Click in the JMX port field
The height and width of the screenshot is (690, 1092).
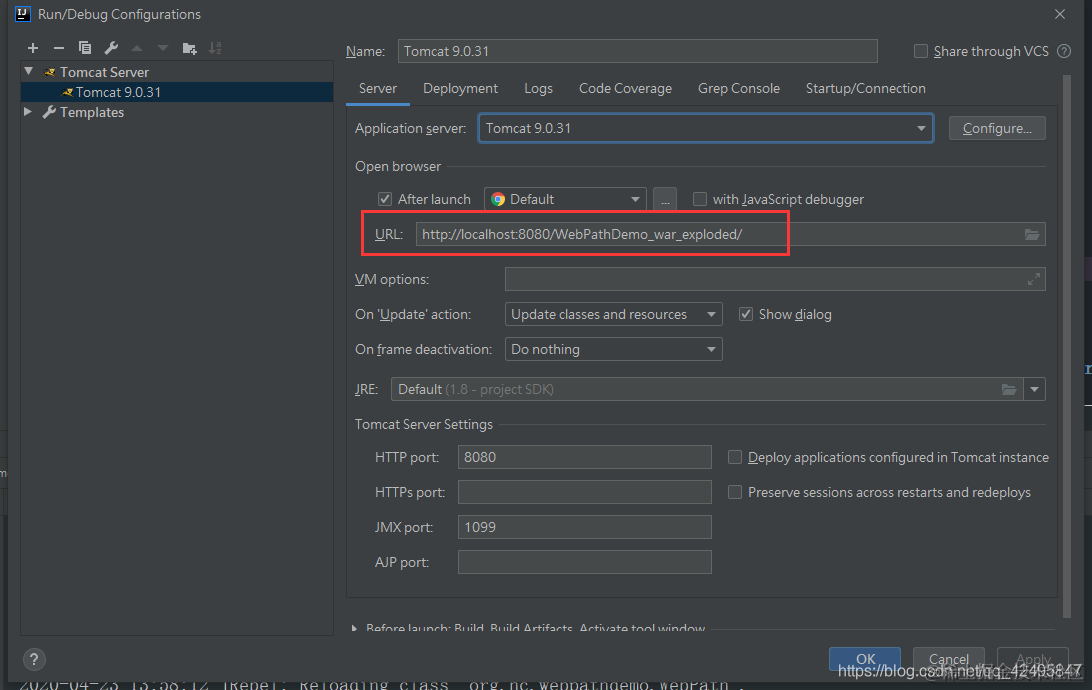[584, 527]
